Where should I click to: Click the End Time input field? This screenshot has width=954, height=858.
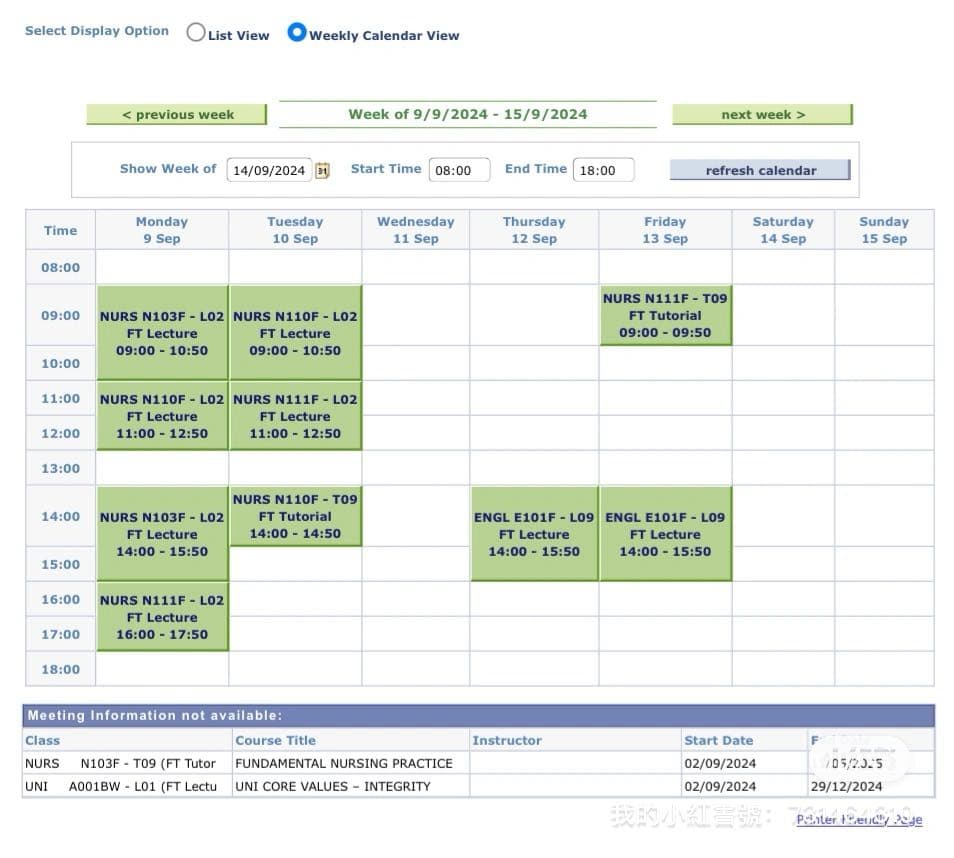point(603,170)
